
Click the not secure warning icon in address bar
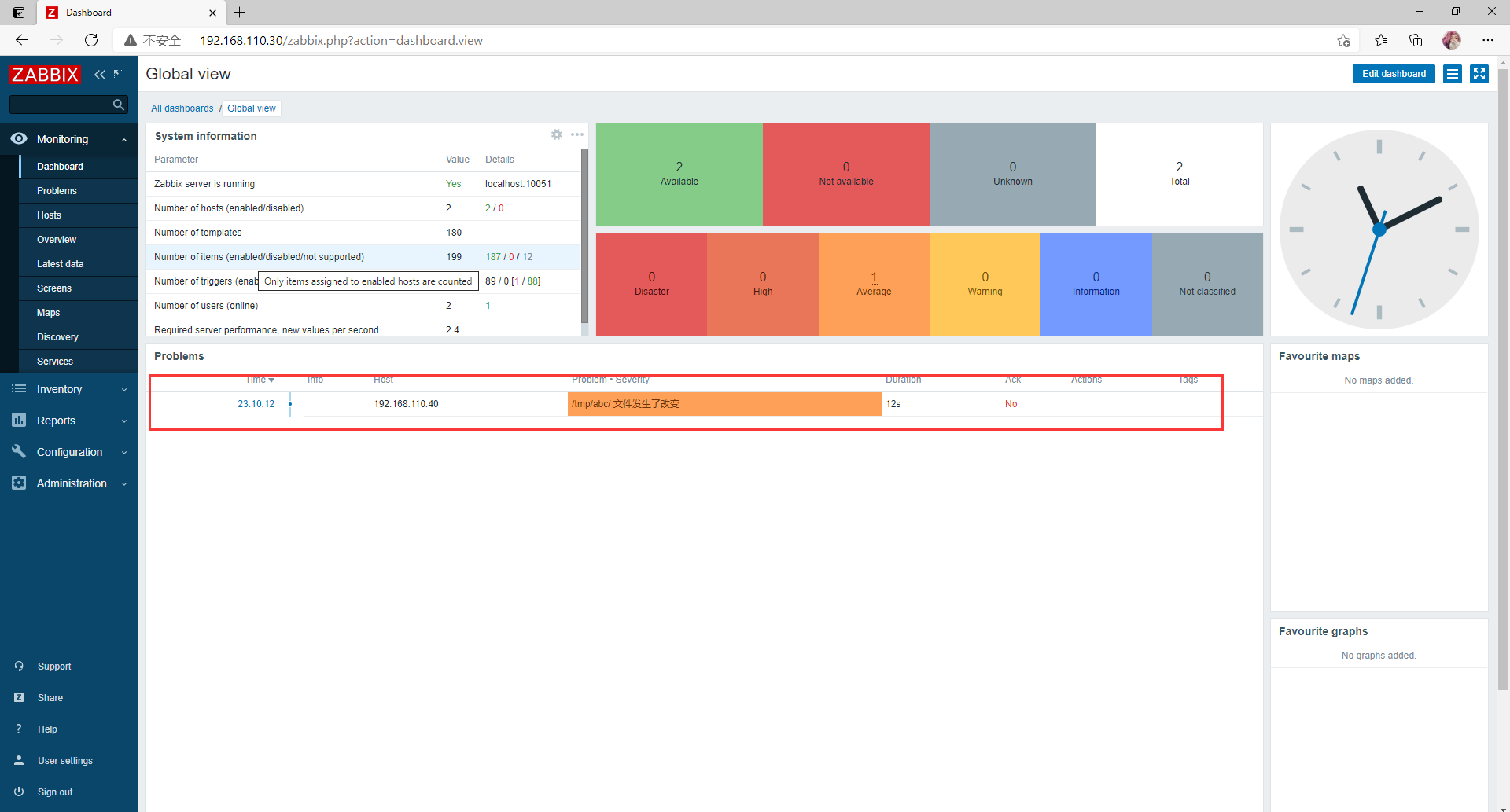tap(131, 40)
